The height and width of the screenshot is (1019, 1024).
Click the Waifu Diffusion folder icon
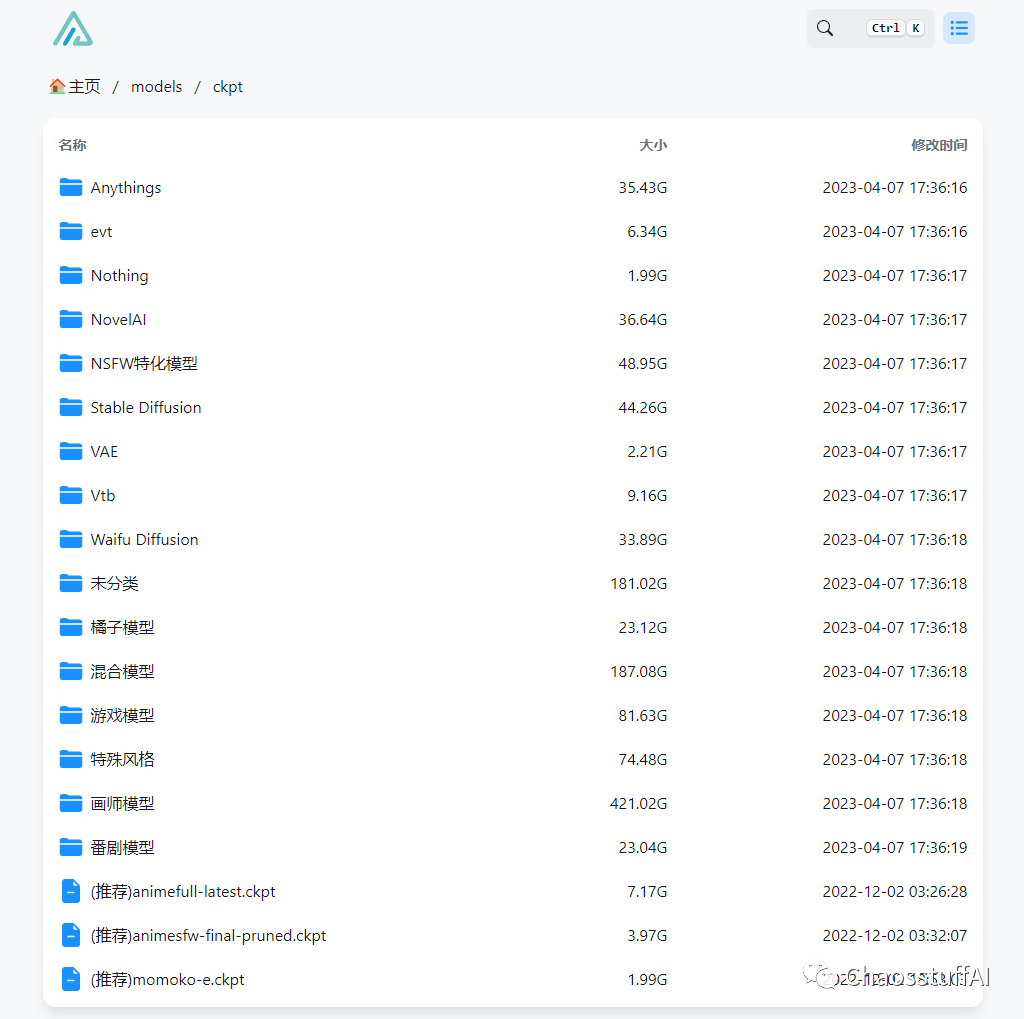(x=71, y=540)
